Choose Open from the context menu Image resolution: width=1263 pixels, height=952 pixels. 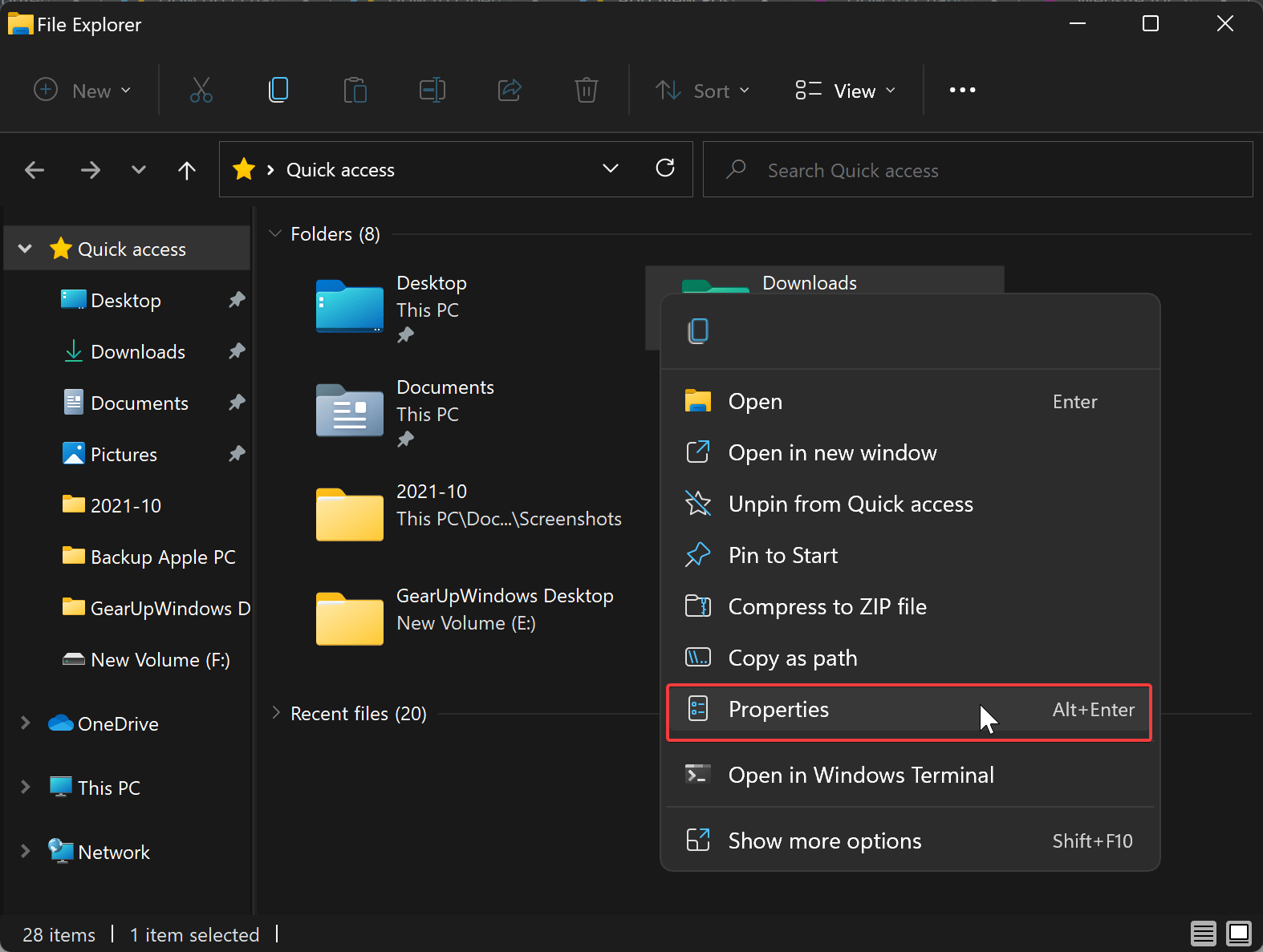point(910,401)
